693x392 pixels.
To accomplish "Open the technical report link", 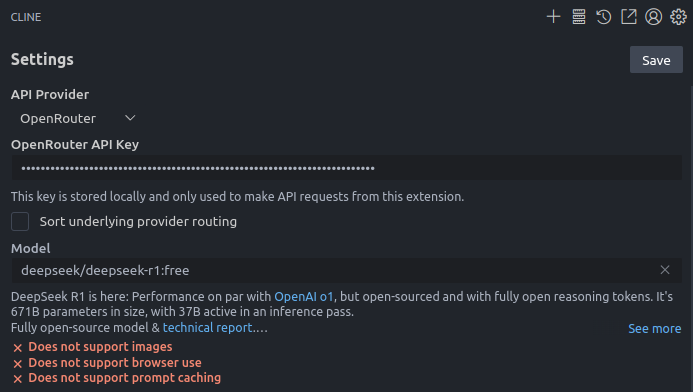I will pyautogui.click(x=207, y=327).
